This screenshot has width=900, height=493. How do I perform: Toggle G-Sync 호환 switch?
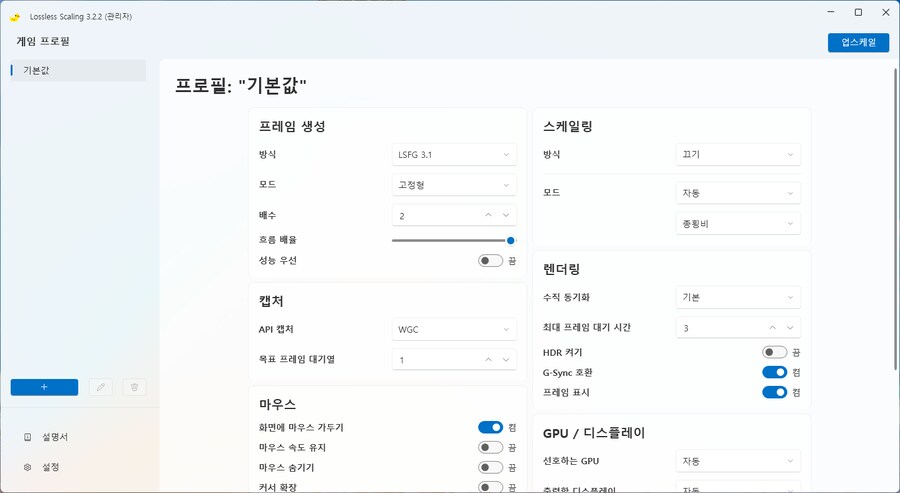coord(774,372)
